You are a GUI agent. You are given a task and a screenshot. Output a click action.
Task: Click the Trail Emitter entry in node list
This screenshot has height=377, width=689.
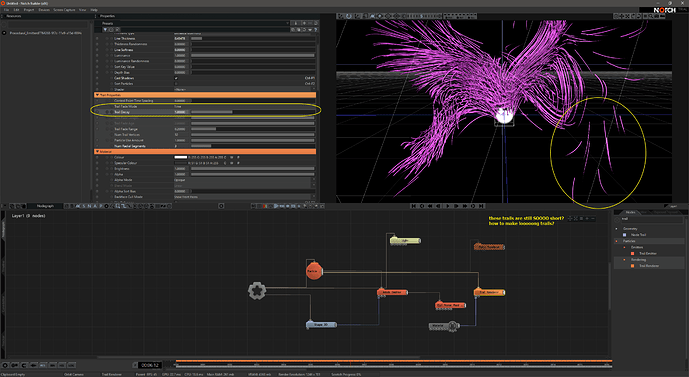648,254
